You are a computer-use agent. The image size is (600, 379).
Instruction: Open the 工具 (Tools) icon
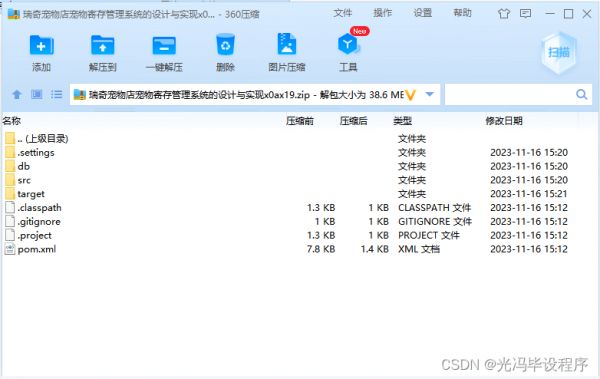pos(348,44)
